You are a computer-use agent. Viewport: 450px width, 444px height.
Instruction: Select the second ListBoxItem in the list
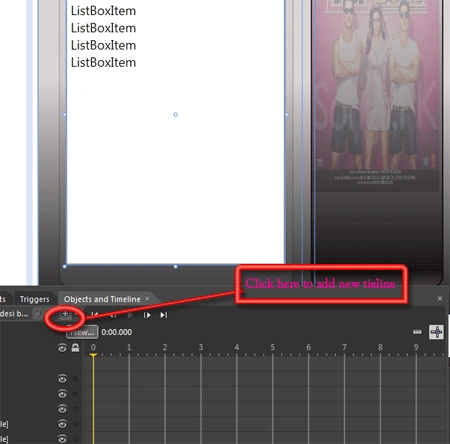103,28
